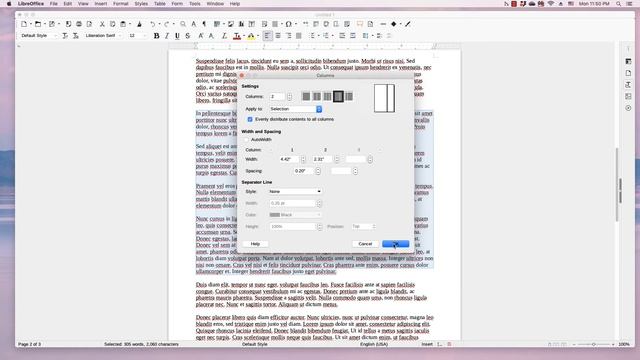Open the New document dropdown arrow
The width and height of the screenshot is (640, 360).
click(31, 24)
